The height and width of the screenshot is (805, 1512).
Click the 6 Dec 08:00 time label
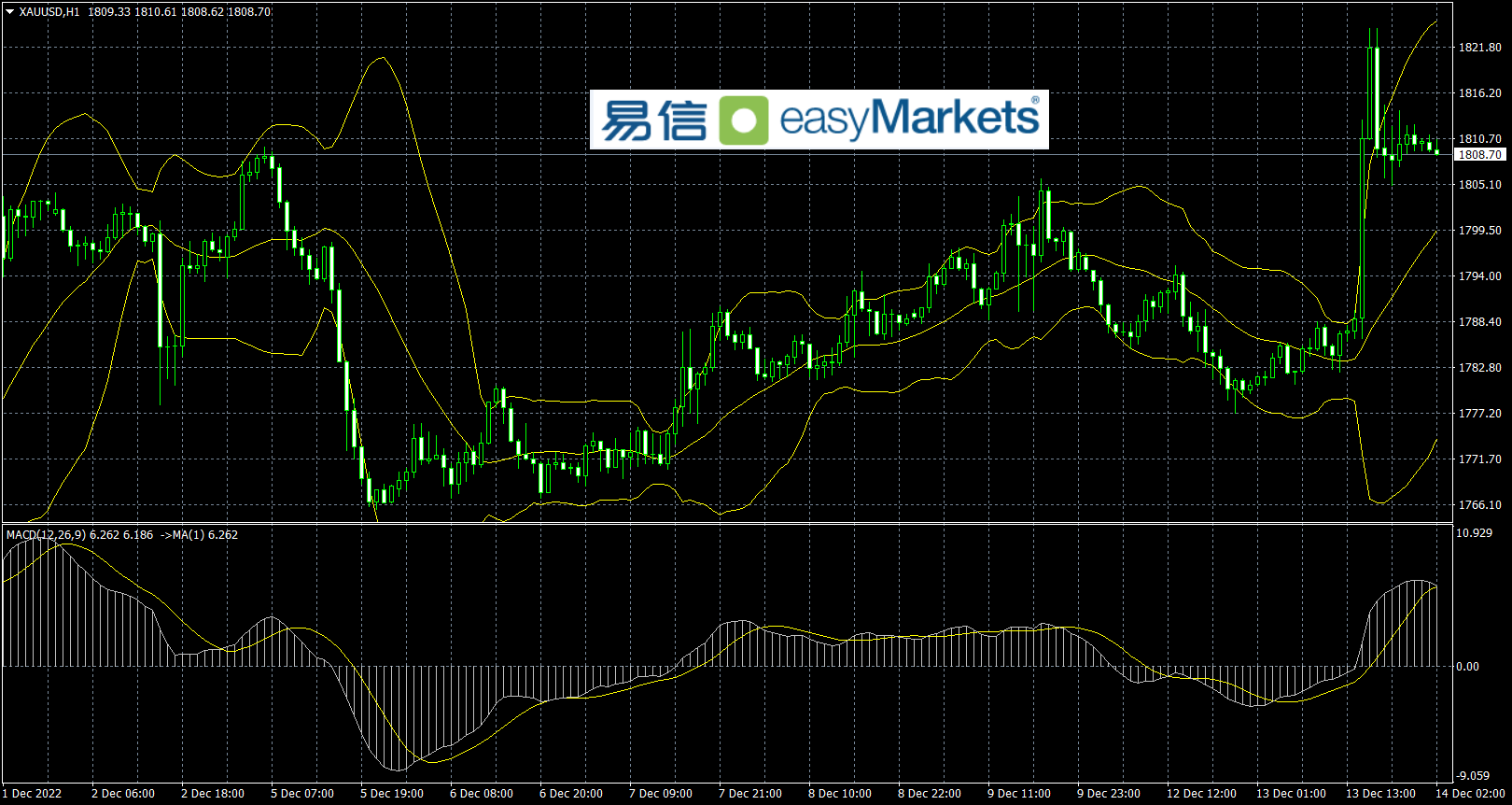[x=482, y=794]
